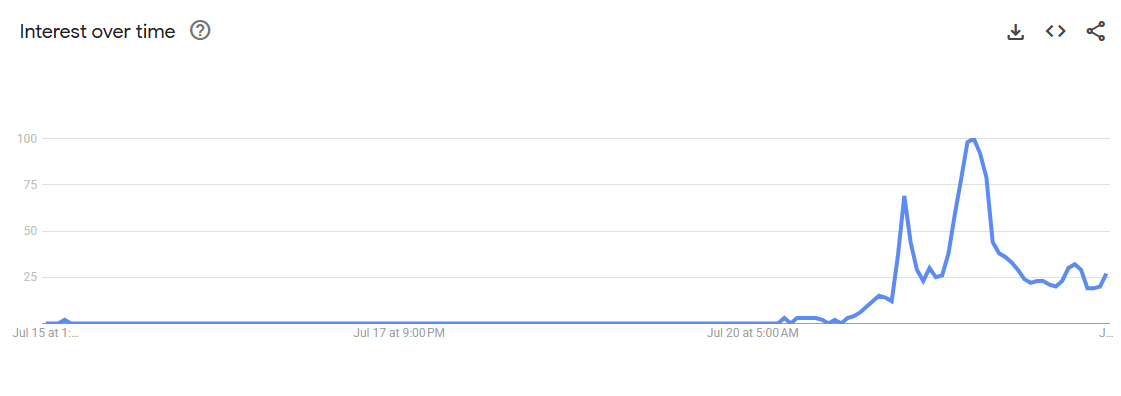Screen dimensions: 1121x396
Task: Click the 75 label on the y-axis
Action: pyautogui.click(x=29, y=184)
